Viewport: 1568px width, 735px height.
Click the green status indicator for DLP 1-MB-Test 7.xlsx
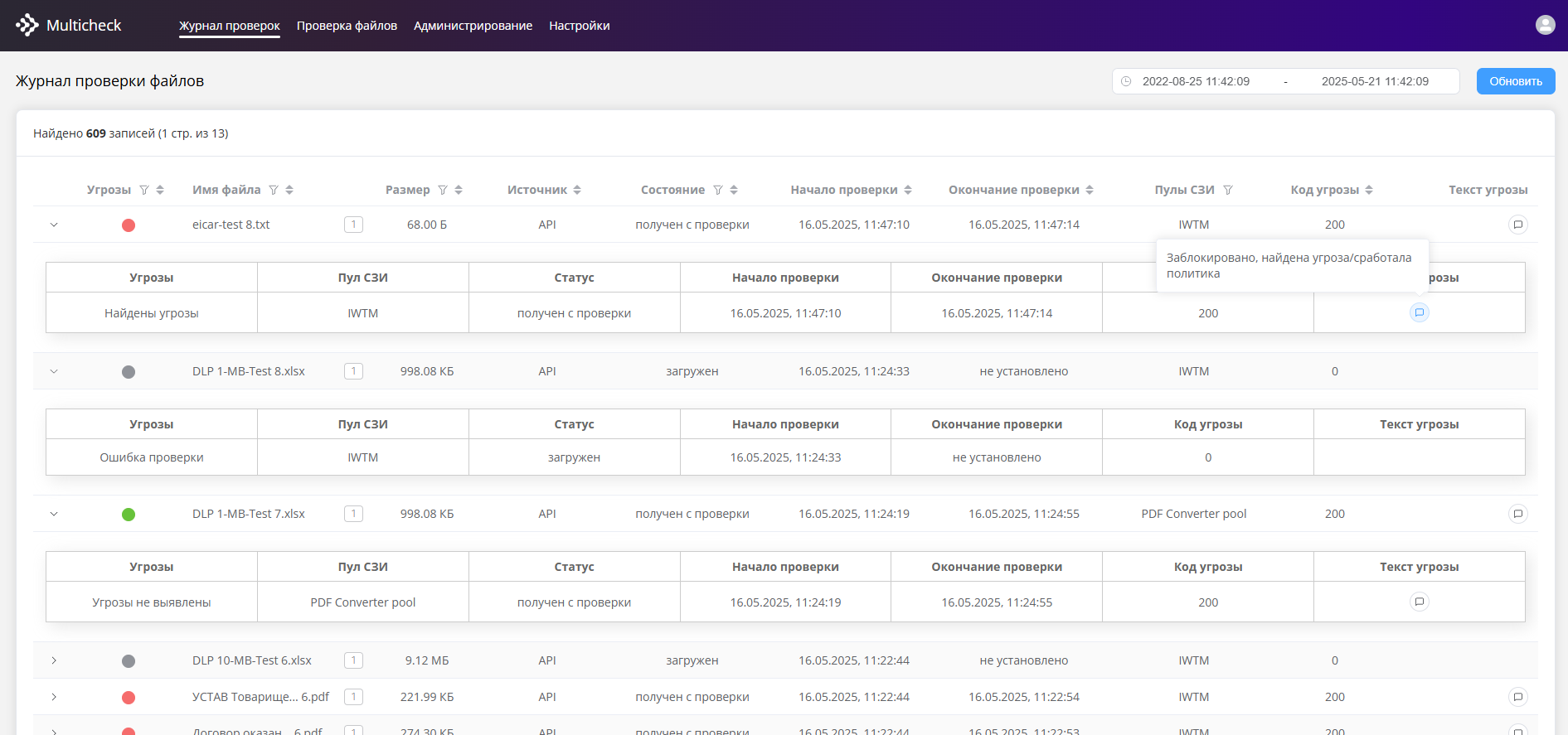pyautogui.click(x=129, y=515)
